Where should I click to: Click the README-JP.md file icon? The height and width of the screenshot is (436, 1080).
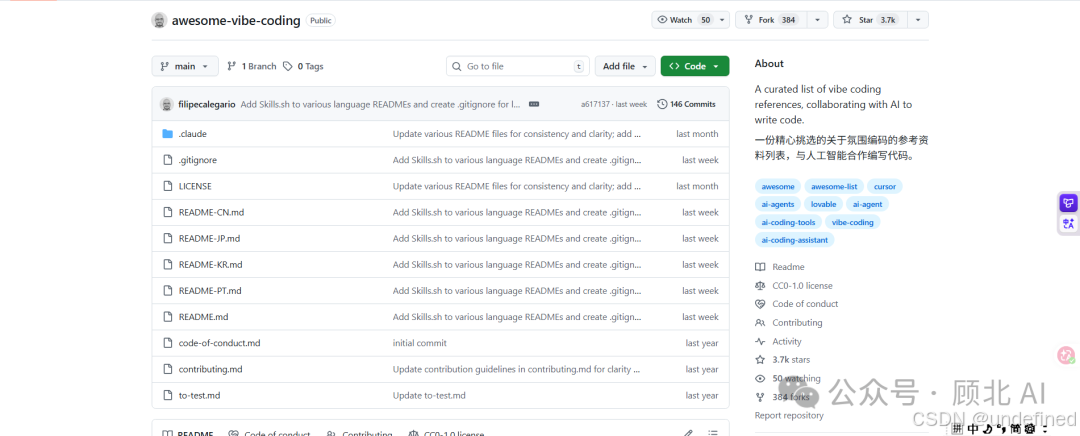point(167,238)
